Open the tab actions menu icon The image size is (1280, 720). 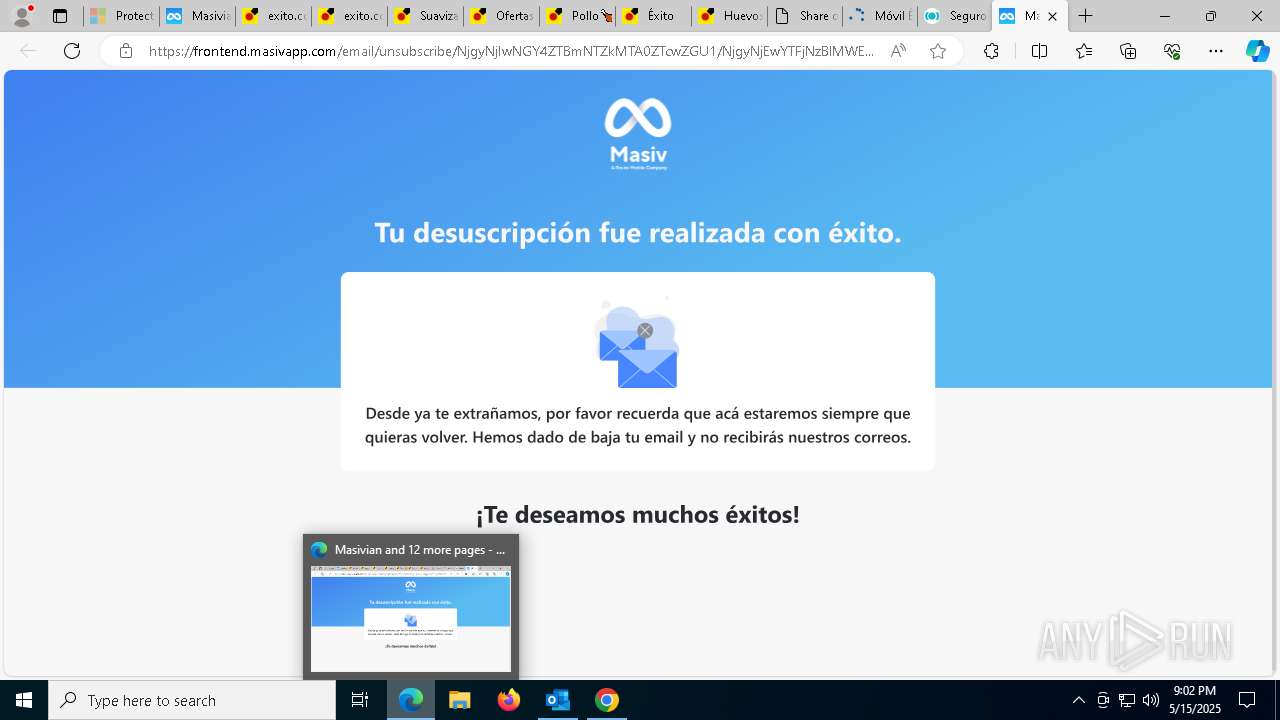60,16
